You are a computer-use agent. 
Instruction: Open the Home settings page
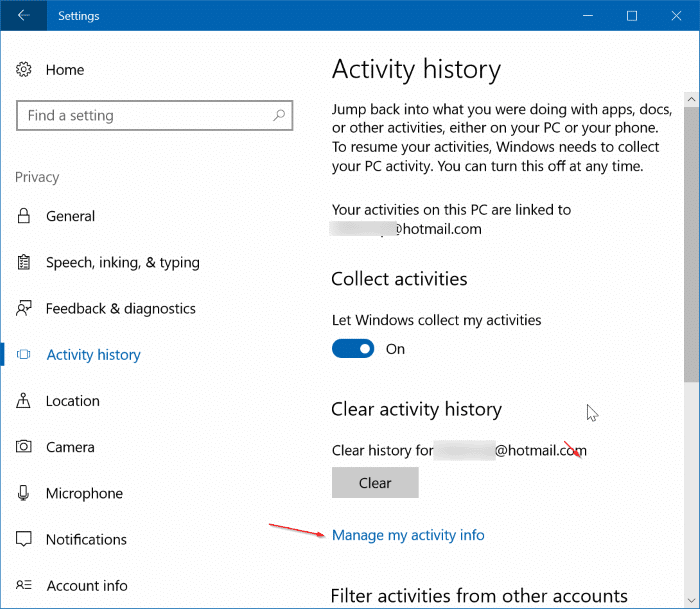tap(65, 70)
